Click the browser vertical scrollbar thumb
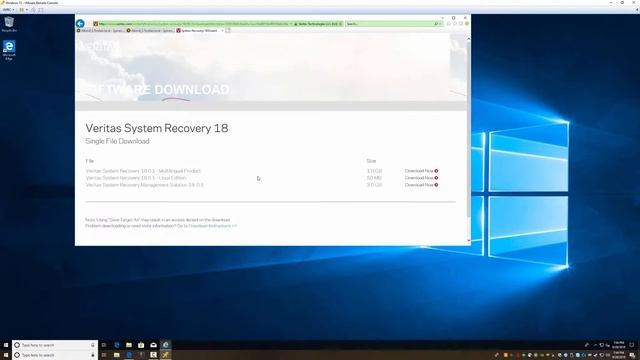The height and width of the screenshot is (360, 640). (x=469, y=129)
